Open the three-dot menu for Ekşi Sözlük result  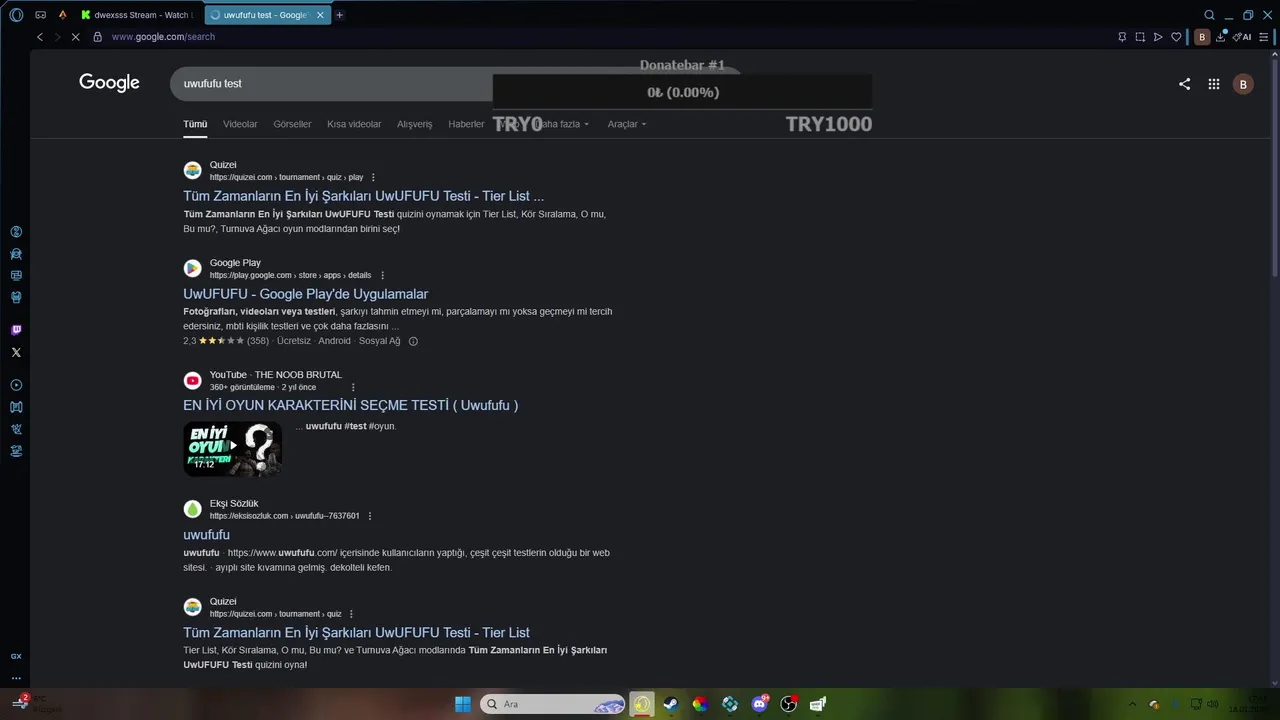pyautogui.click(x=370, y=516)
